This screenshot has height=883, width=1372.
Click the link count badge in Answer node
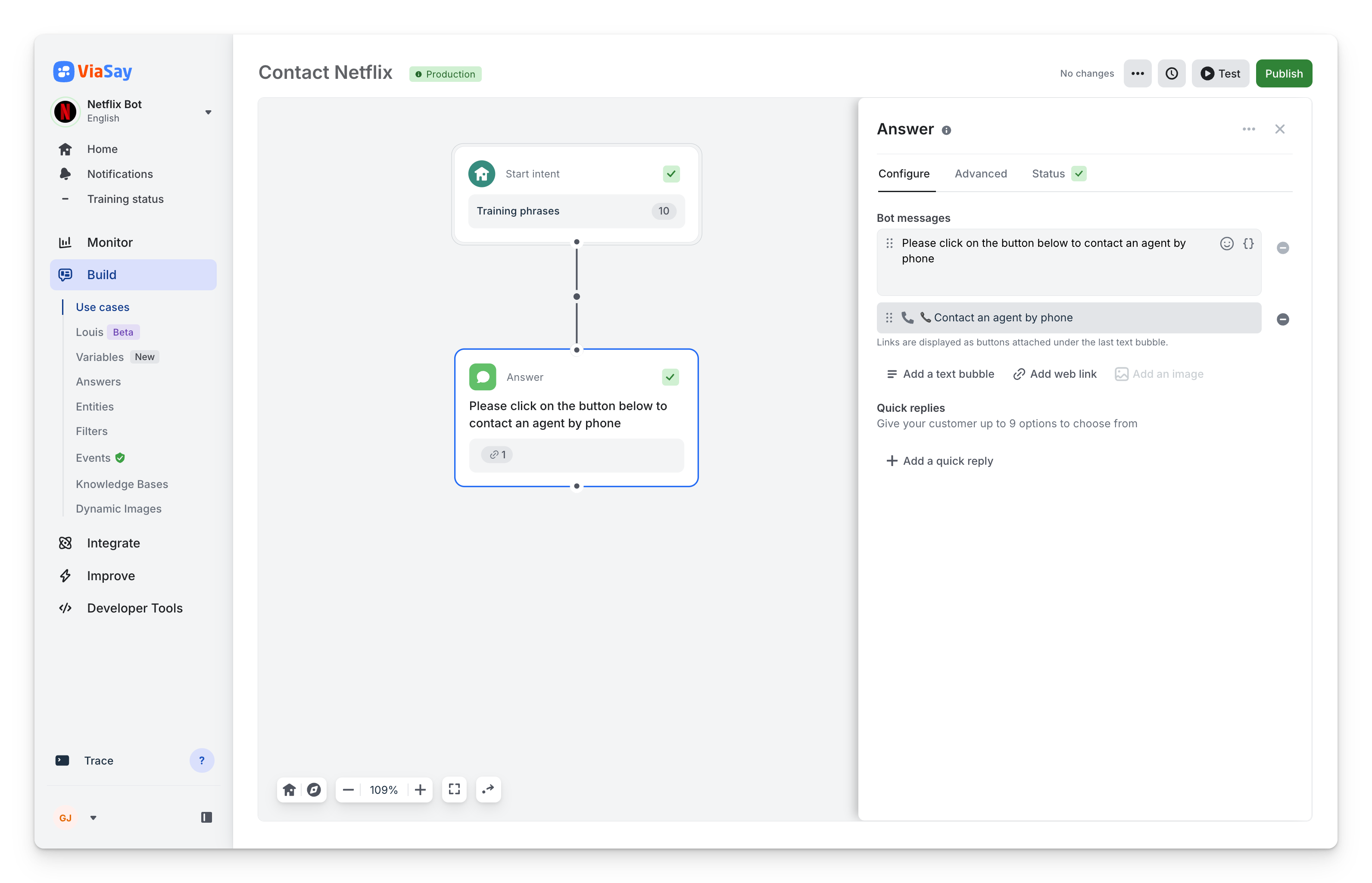[x=497, y=455]
